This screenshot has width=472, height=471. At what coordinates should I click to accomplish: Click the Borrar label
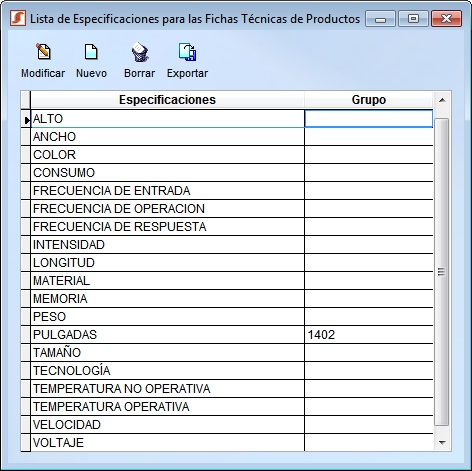point(139,73)
